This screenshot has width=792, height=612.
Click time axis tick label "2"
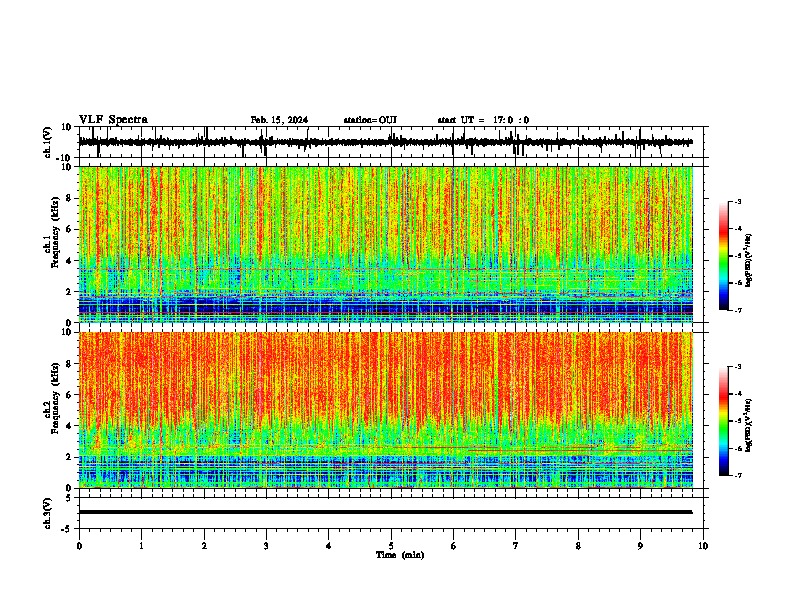click(204, 546)
